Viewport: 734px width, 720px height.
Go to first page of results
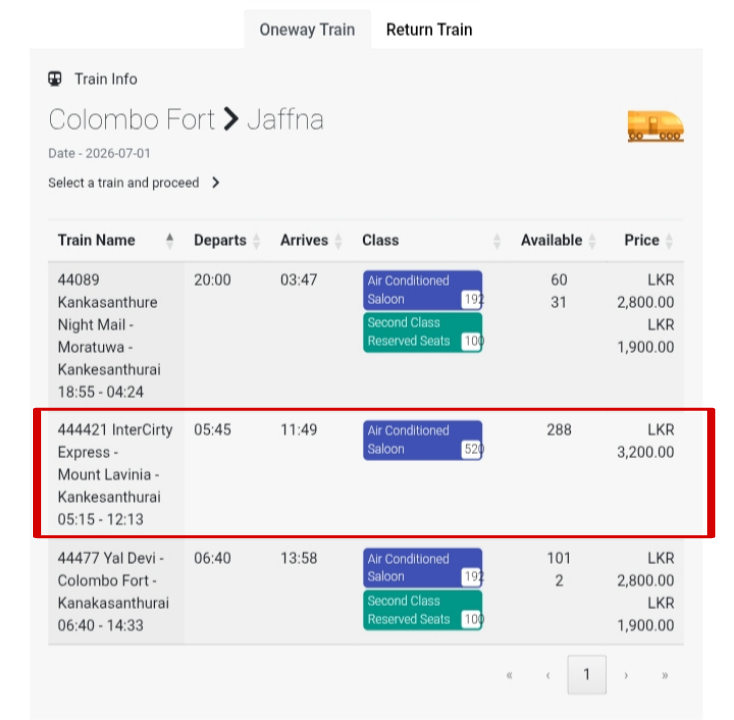click(509, 675)
